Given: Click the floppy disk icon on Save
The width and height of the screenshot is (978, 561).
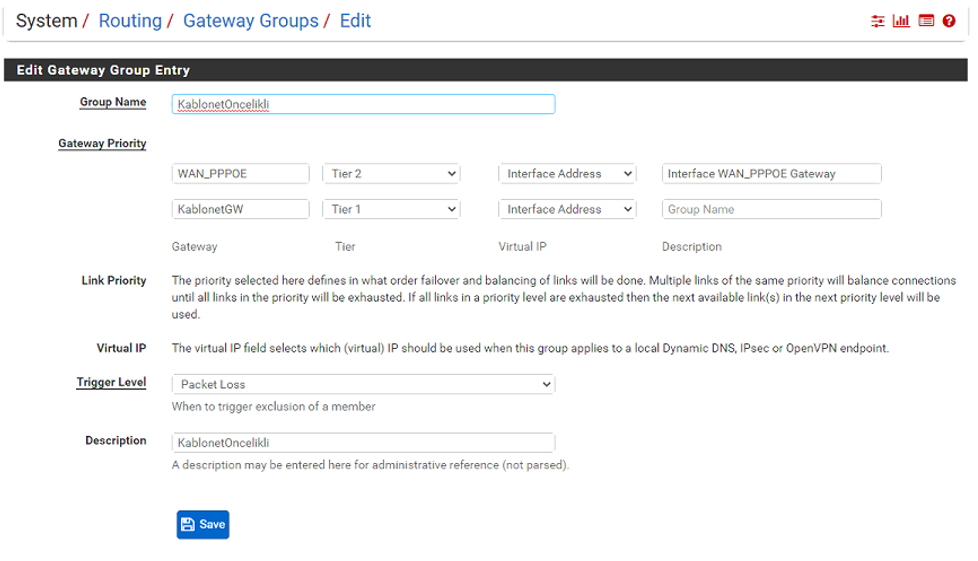Looking at the screenshot, I should 188,525.
